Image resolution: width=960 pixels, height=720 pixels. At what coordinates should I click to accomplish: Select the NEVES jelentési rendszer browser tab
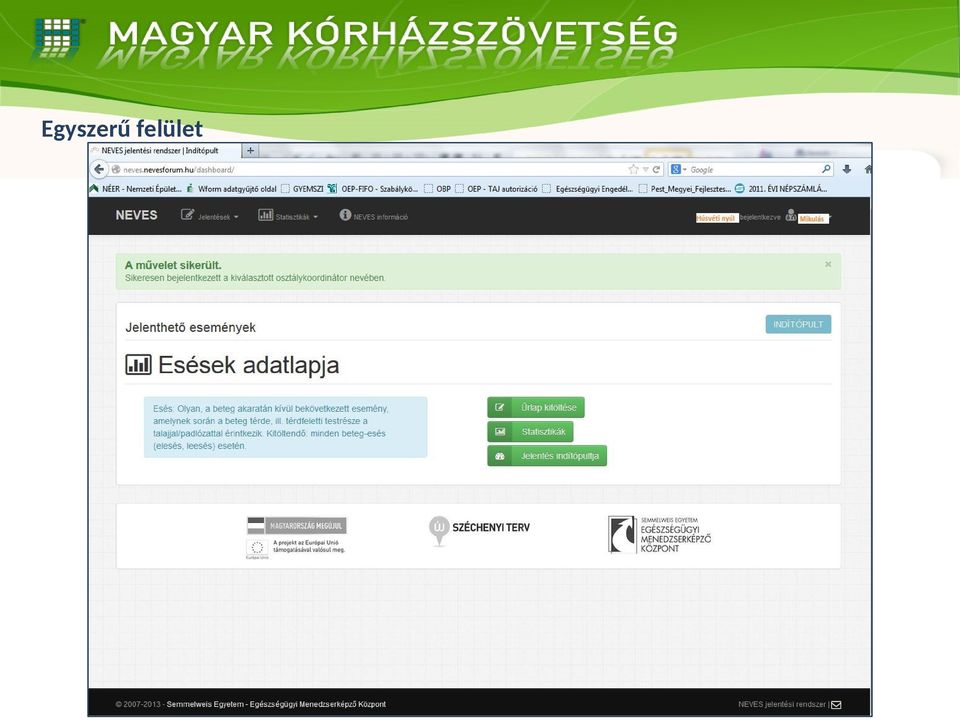point(165,150)
